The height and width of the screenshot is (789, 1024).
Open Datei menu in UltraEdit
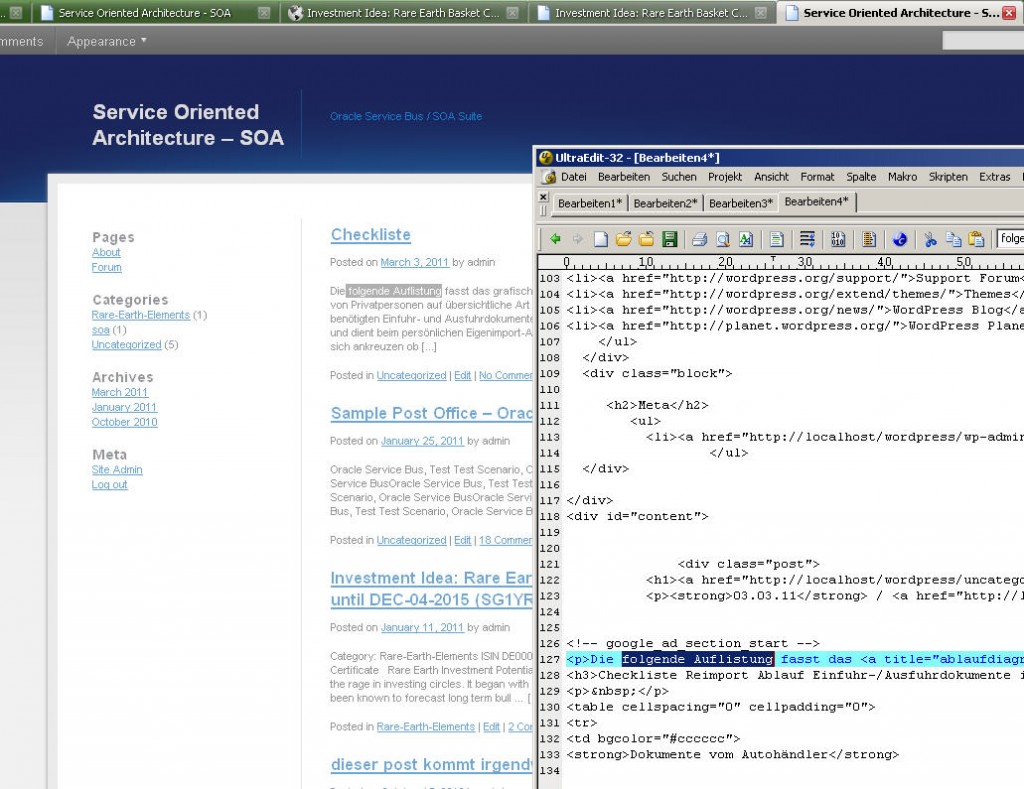click(573, 177)
